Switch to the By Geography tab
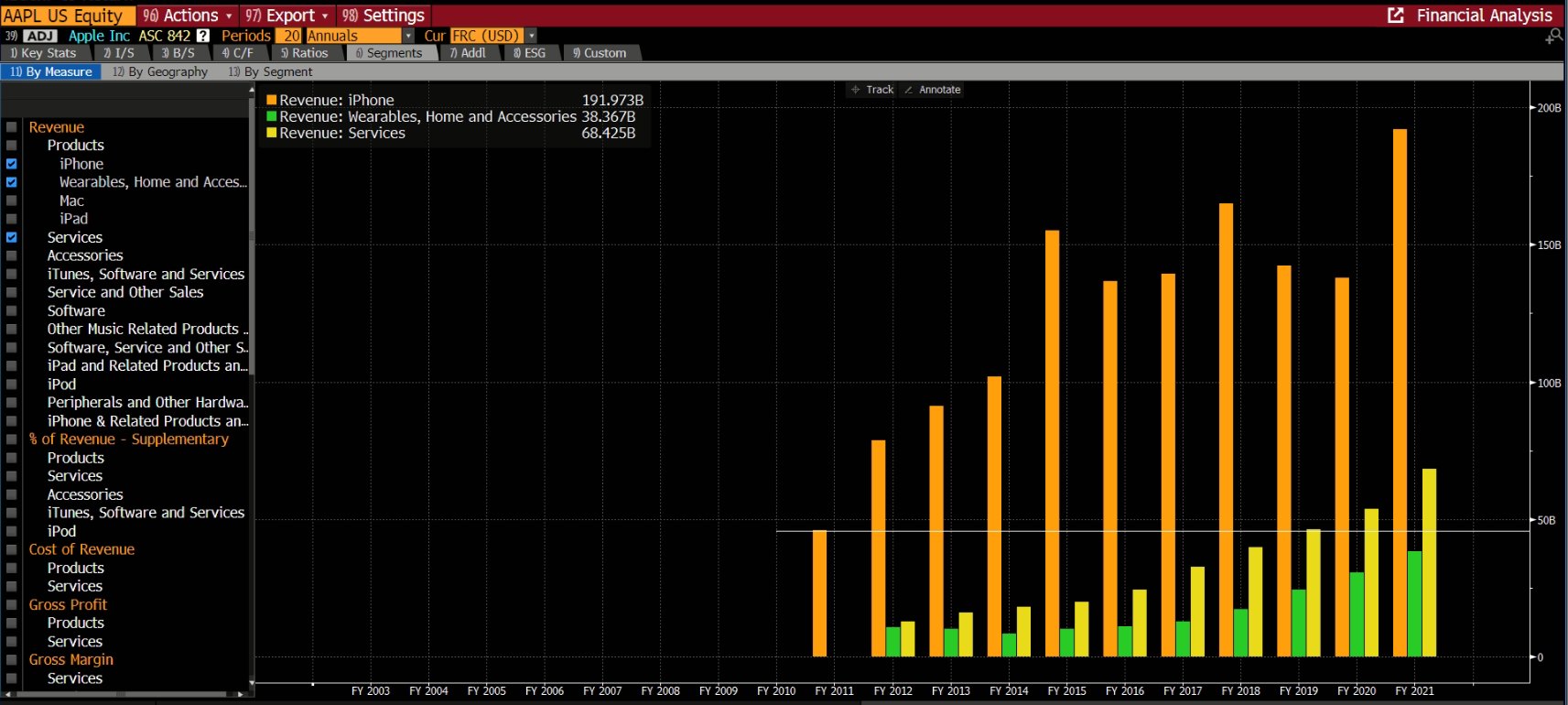The height and width of the screenshot is (705, 1568). pyautogui.click(x=160, y=71)
